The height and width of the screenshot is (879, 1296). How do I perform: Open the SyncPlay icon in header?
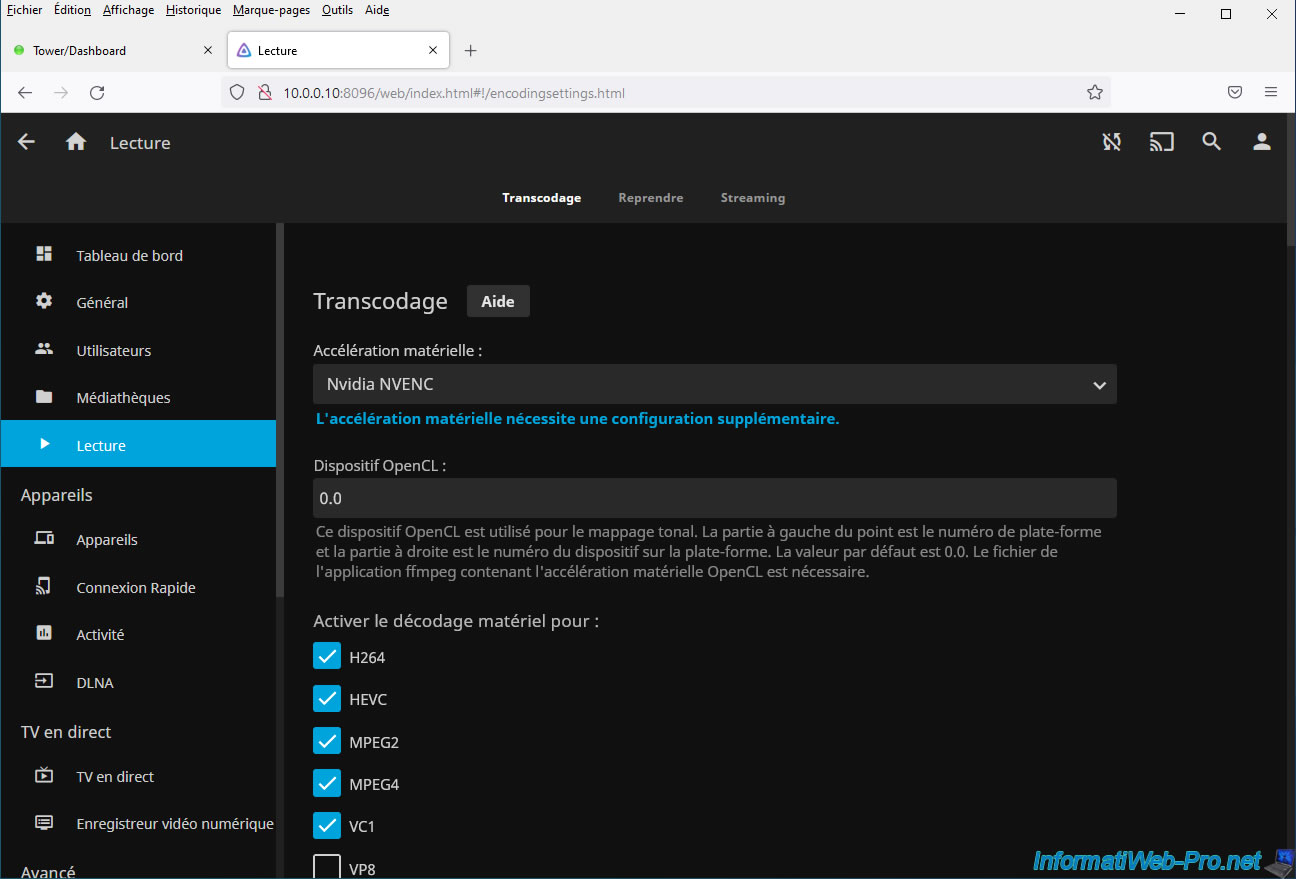tap(1111, 142)
